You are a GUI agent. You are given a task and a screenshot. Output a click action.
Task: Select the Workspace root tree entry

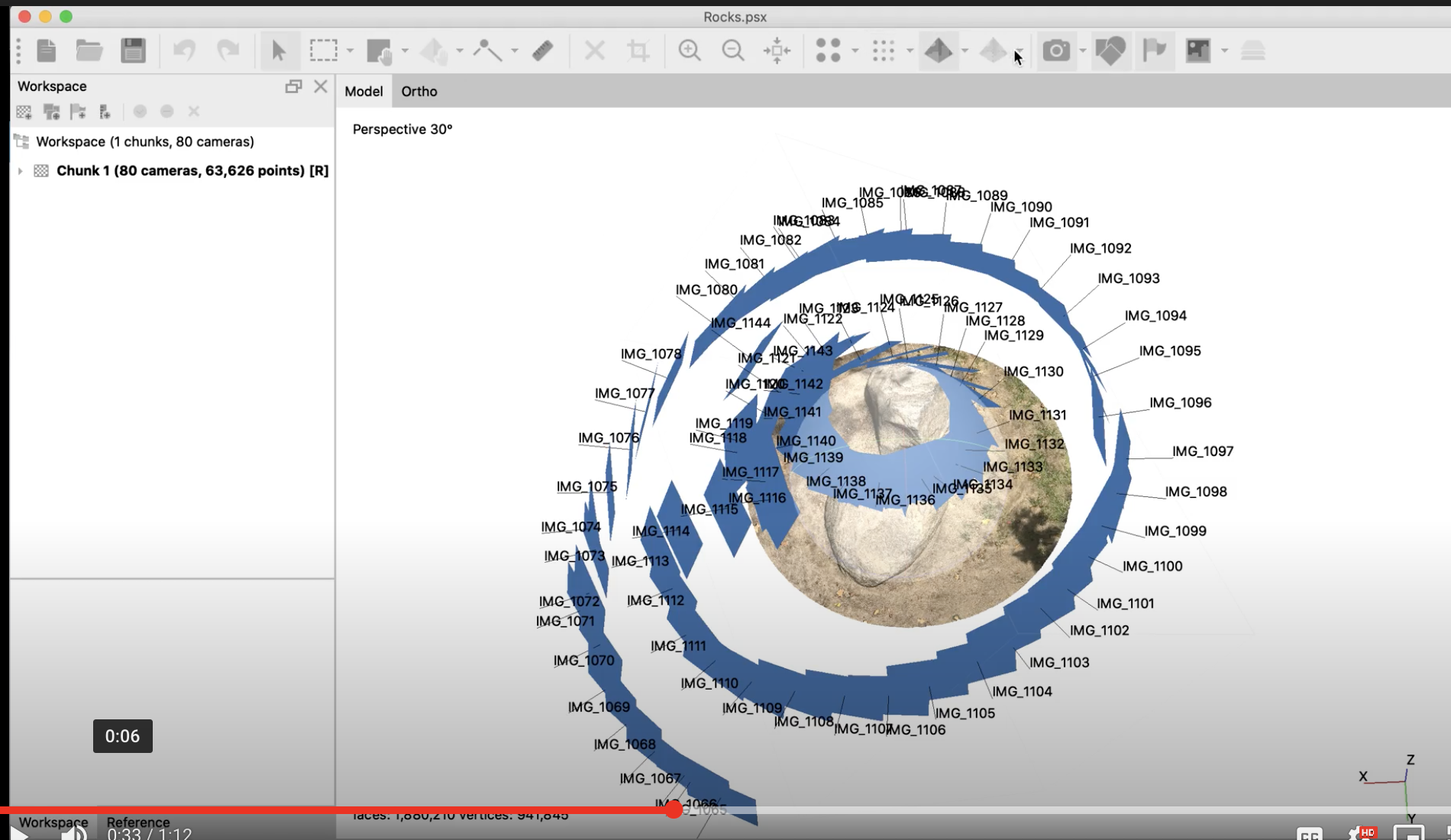(x=144, y=142)
